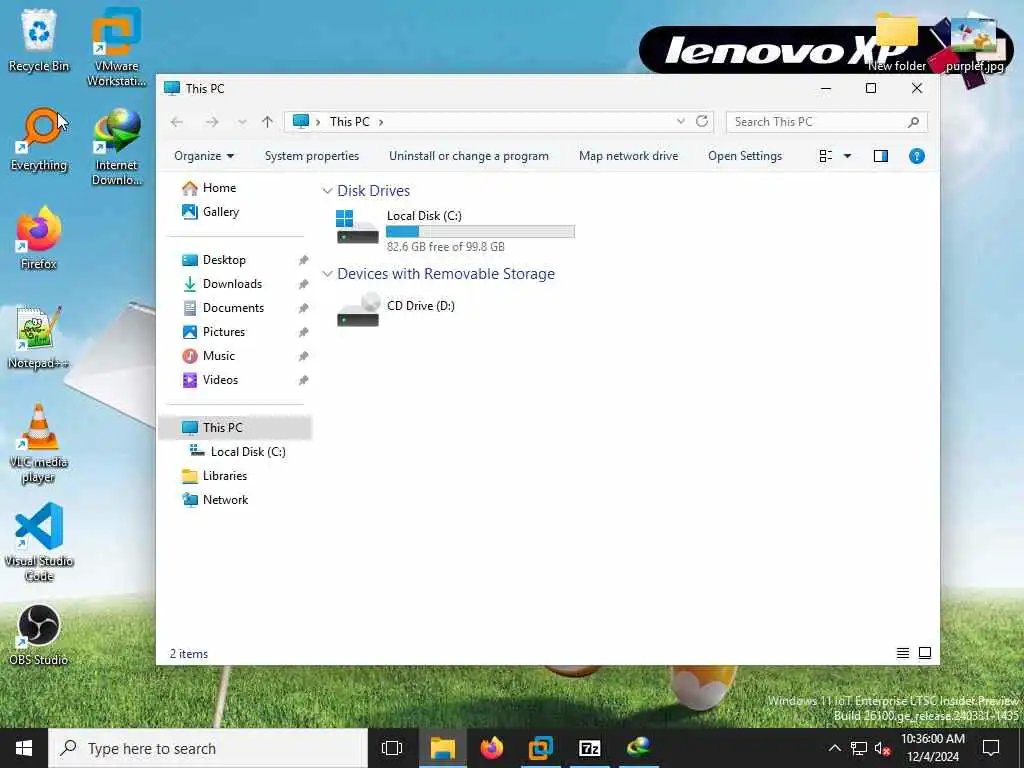Open Help with the question mark
This screenshot has width=1024, height=768.
point(916,156)
